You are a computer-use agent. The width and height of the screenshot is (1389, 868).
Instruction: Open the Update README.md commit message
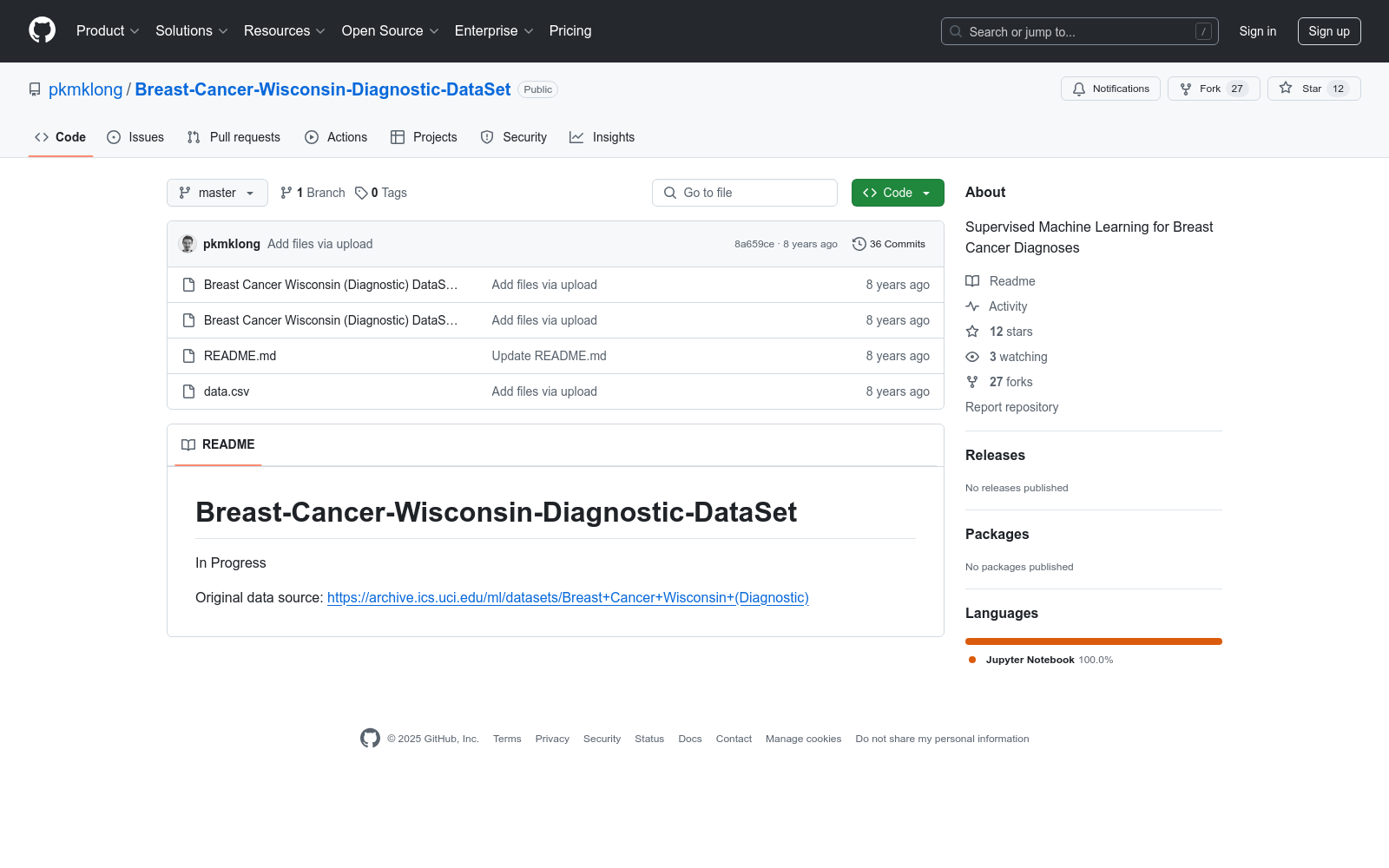550,356
